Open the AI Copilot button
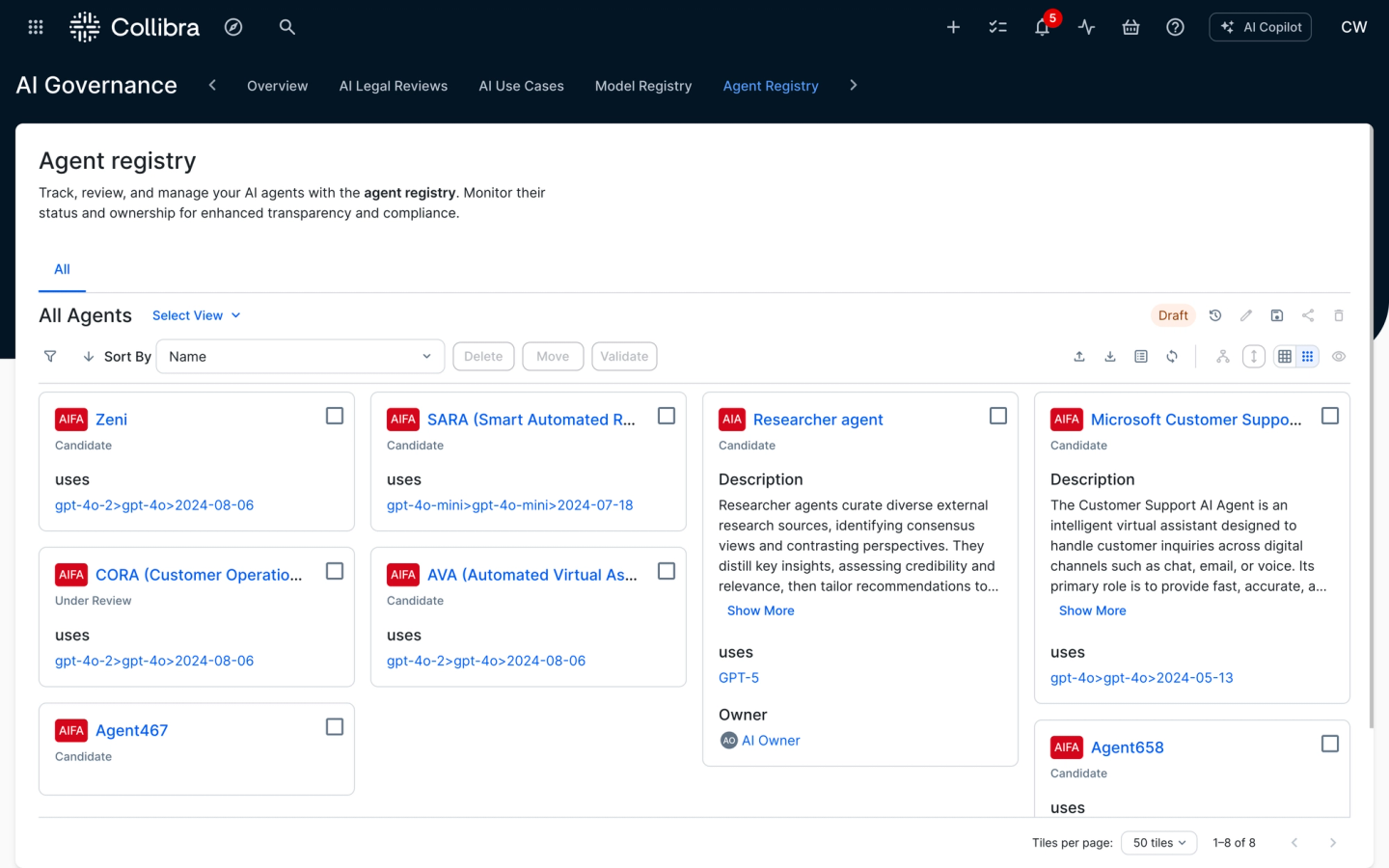 click(1260, 27)
